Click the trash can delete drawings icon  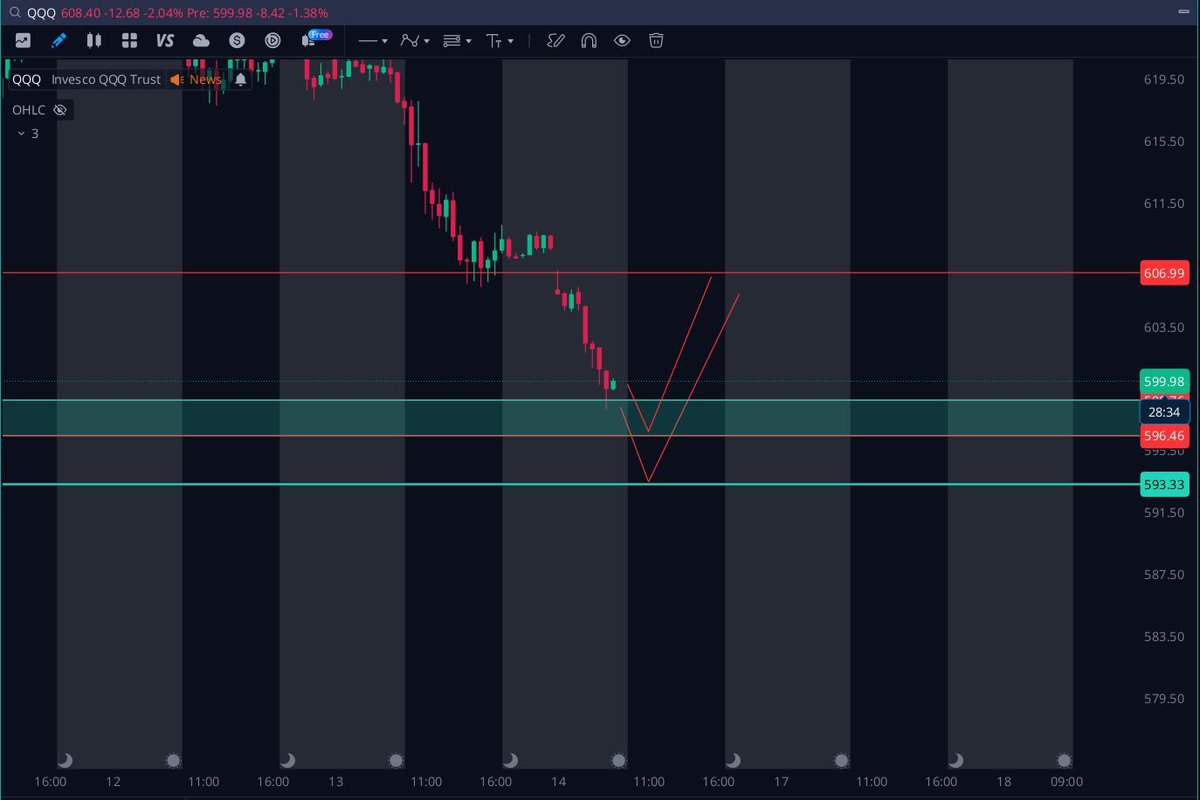pyautogui.click(x=656, y=41)
